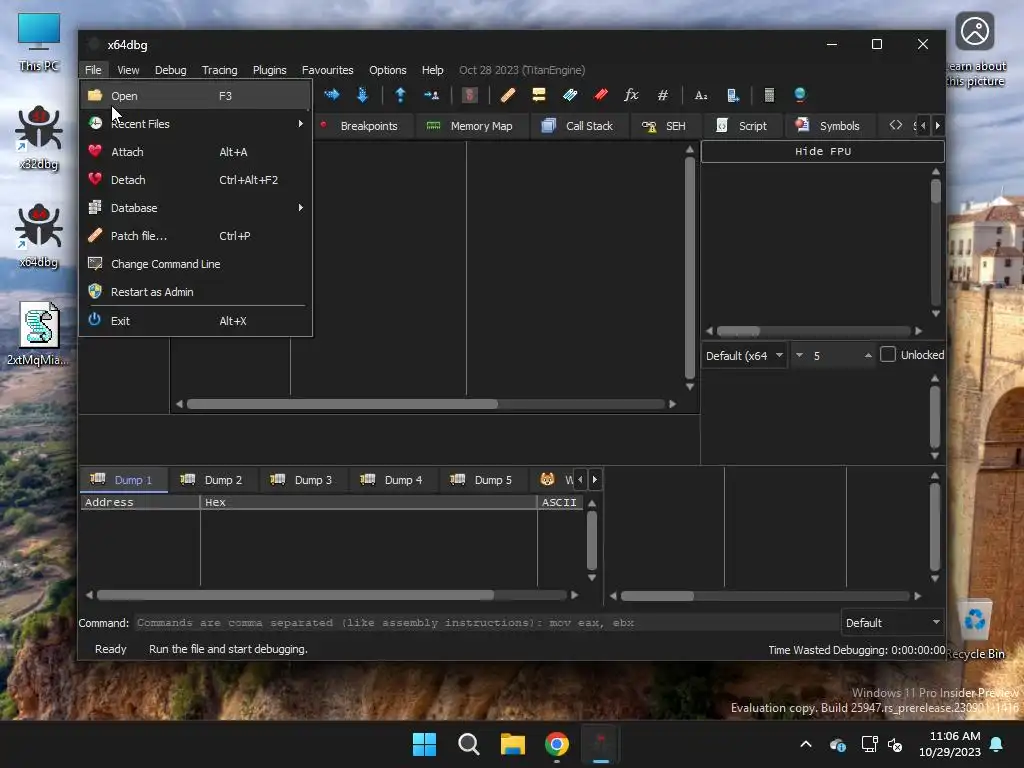Open the Patches bandage icon in toolbar
Screen dimensions: 1024x768
coord(508,95)
